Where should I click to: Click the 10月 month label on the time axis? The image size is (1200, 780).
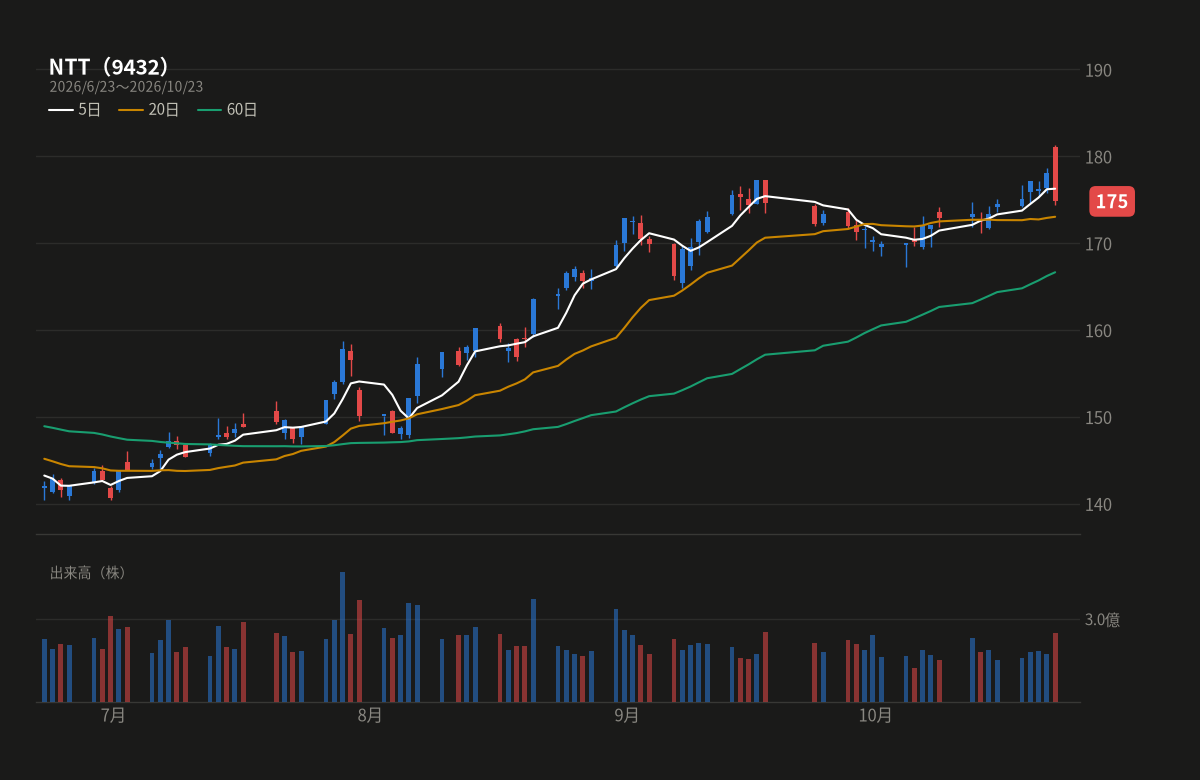(x=875, y=715)
